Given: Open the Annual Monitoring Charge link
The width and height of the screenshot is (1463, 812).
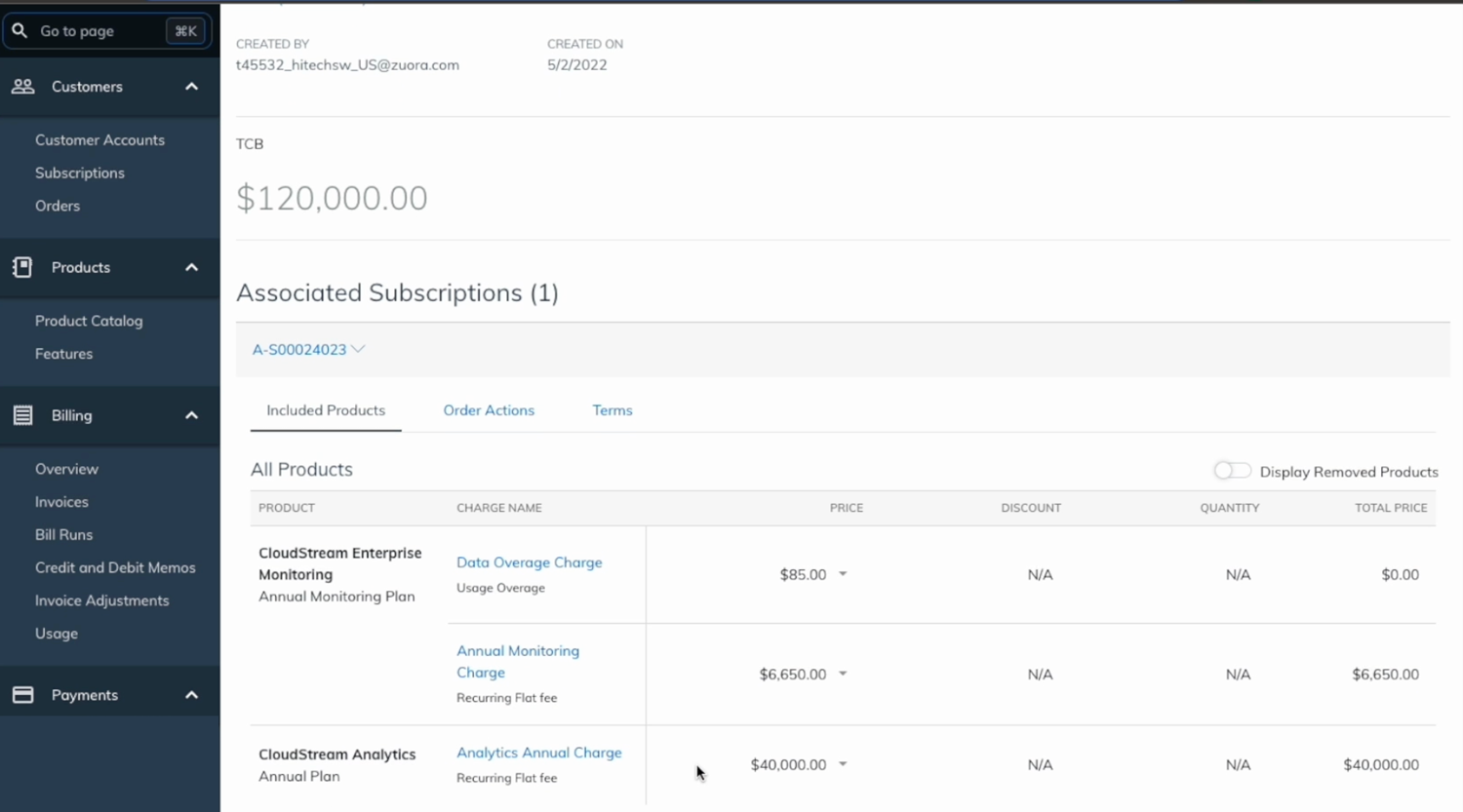Looking at the screenshot, I should point(517,661).
